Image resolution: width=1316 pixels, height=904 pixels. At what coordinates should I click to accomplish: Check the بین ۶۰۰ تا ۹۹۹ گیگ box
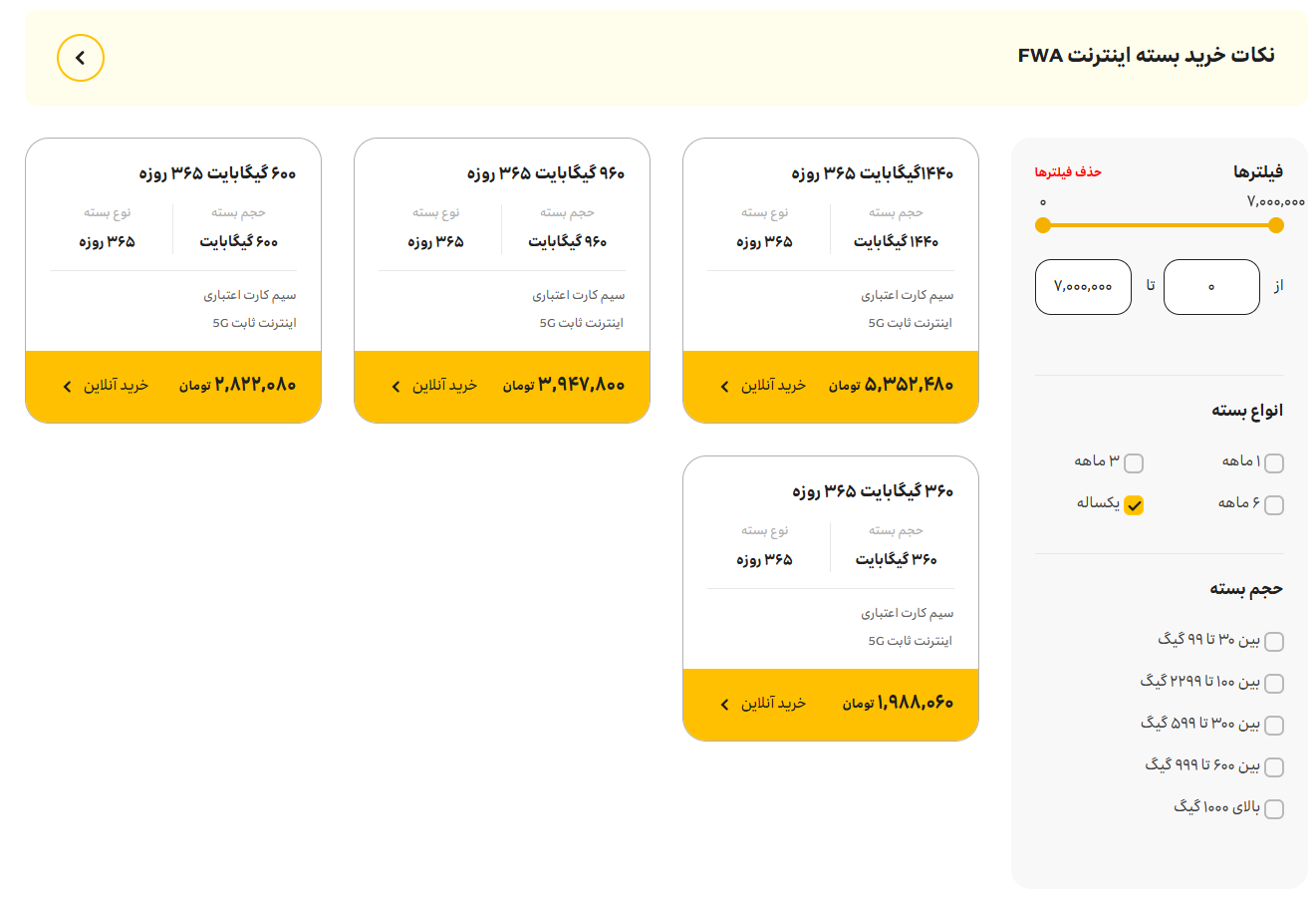coord(1273,767)
